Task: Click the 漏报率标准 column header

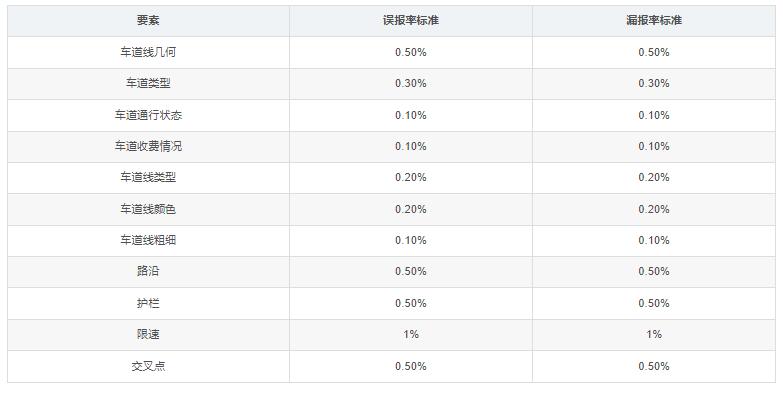Action: click(654, 20)
